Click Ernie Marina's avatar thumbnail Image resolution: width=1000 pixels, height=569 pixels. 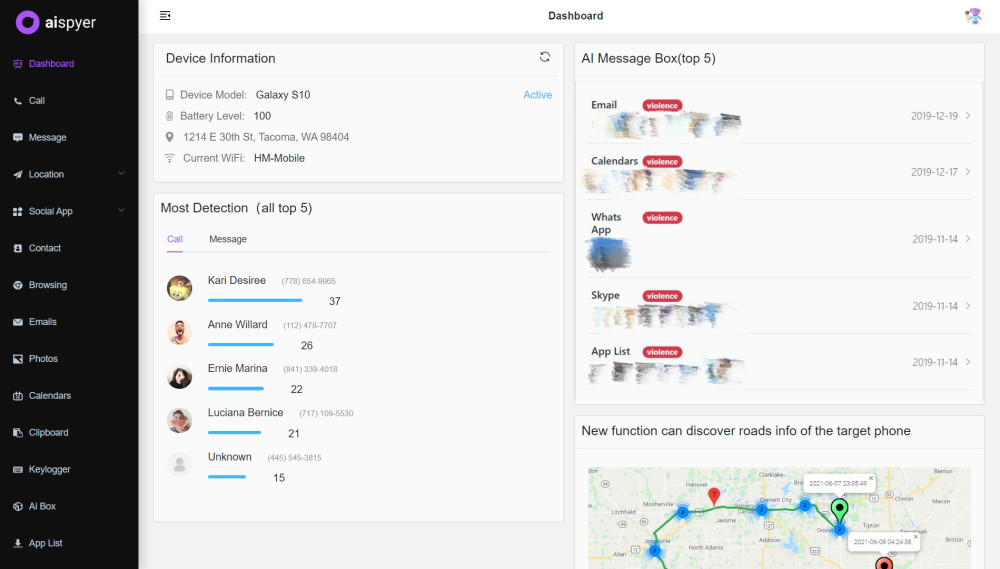(x=180, y=376)
